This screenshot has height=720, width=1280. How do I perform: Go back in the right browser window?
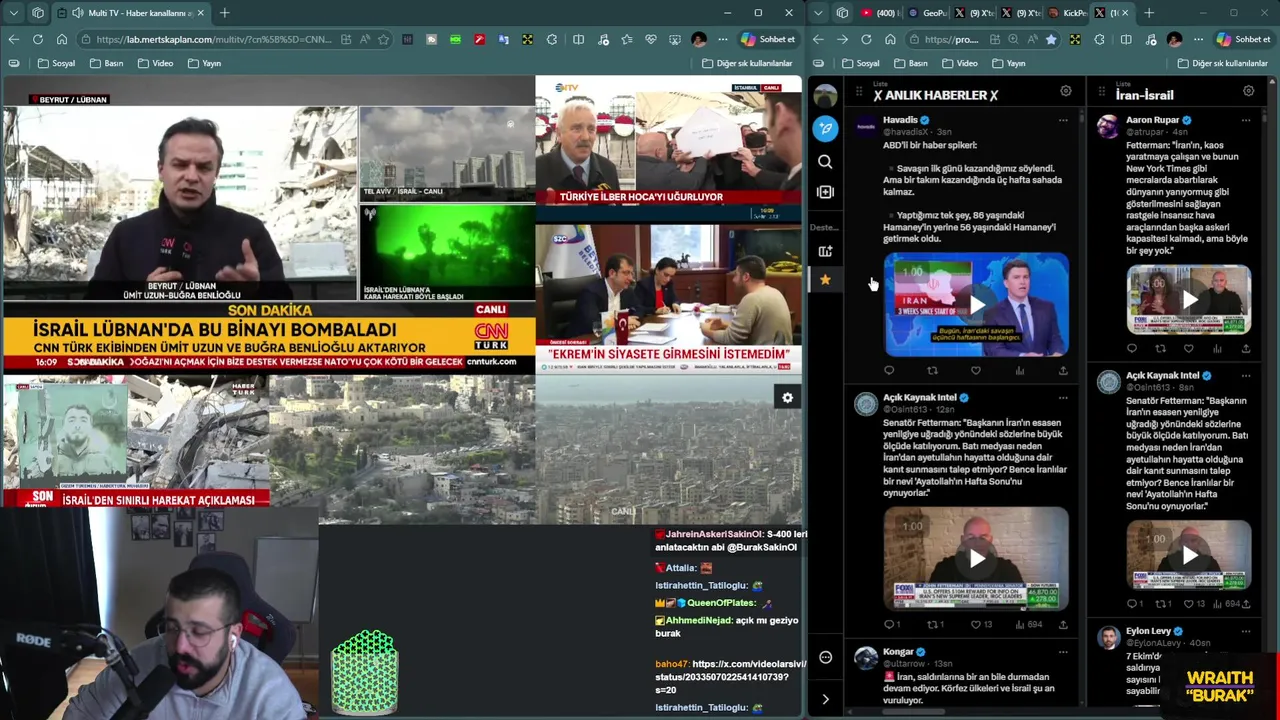tap(818, 39)
